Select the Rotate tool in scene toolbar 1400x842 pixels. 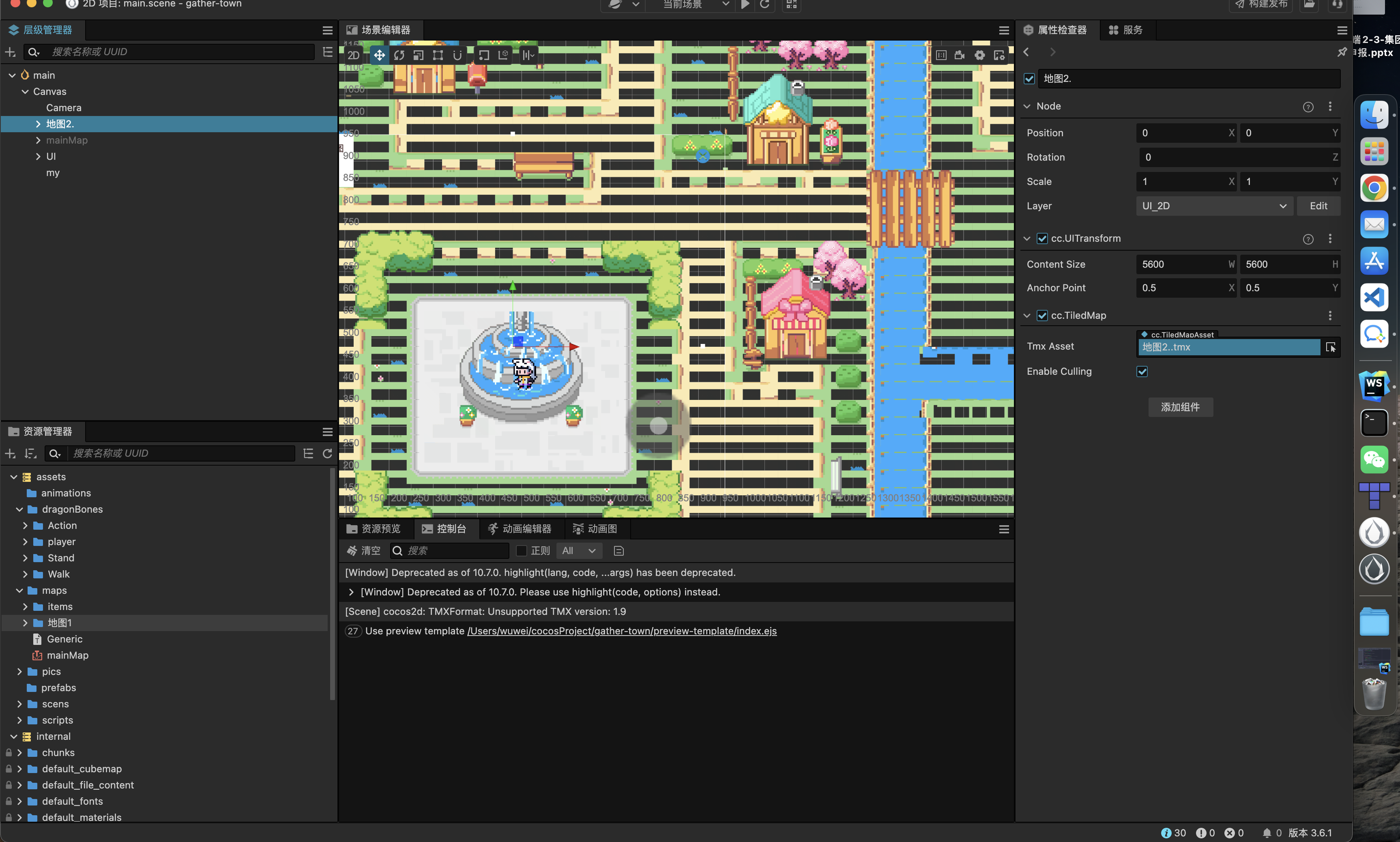399,55
